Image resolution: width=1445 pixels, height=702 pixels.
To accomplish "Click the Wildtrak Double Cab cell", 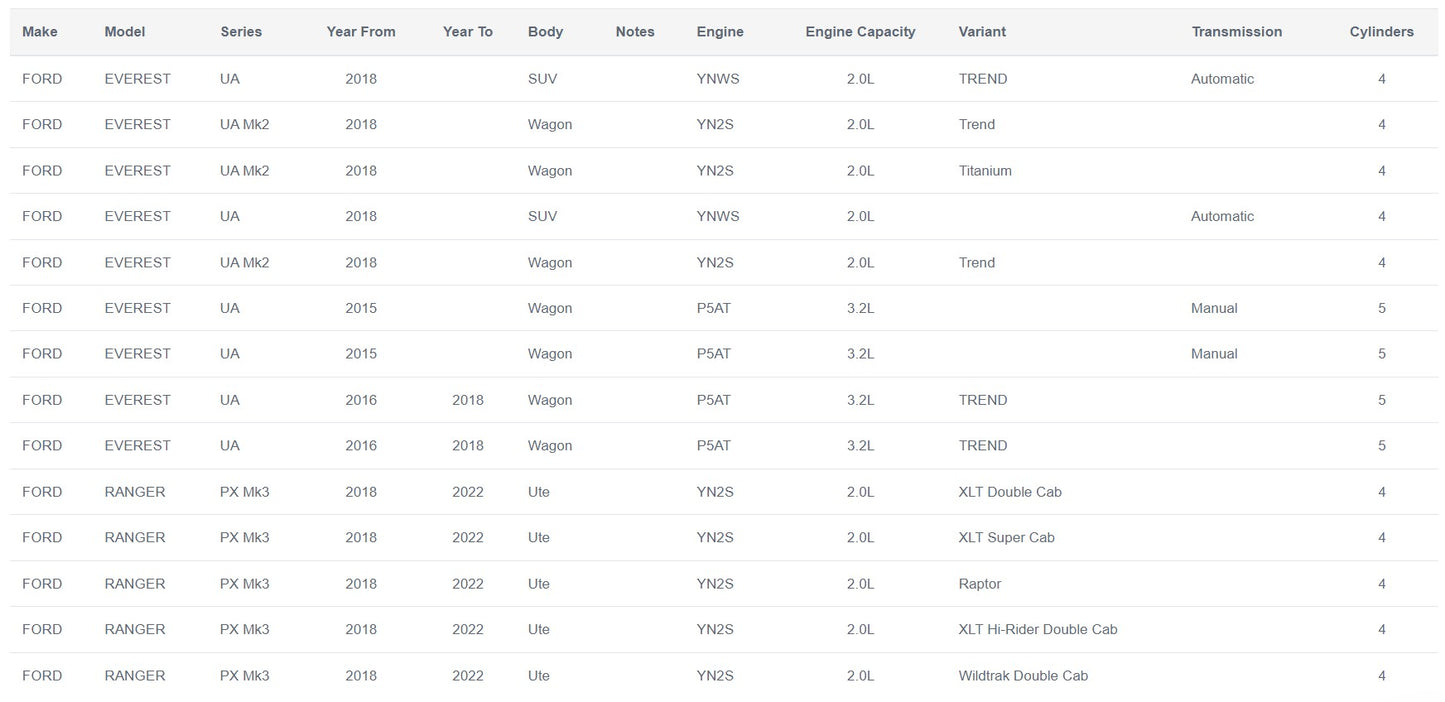I will pyautogui.click(x=1023, y=676).
